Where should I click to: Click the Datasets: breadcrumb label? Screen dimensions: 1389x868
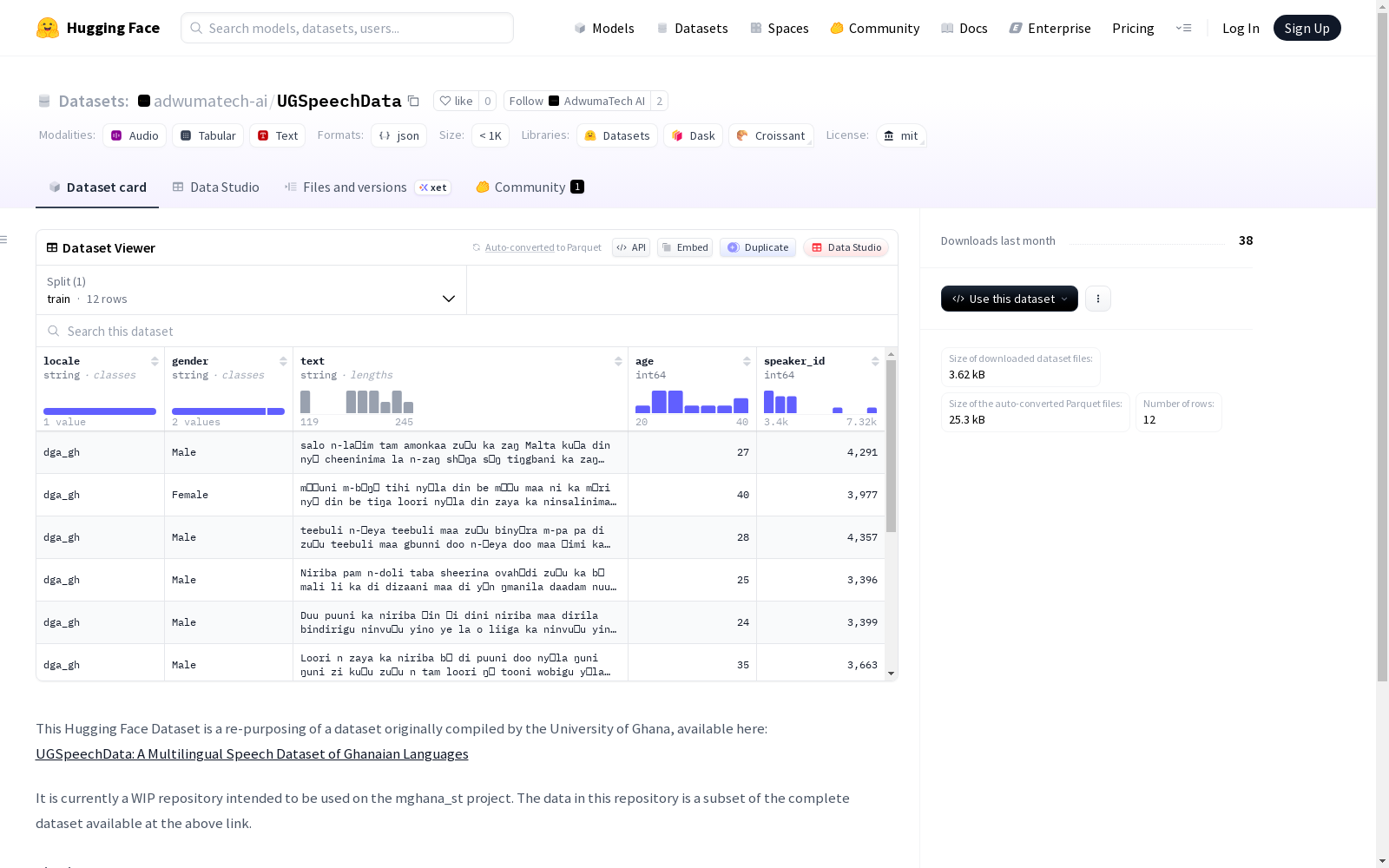tap(94, 101)
